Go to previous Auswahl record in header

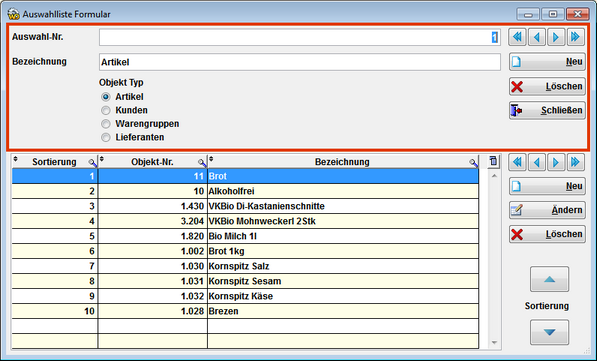point(536,37)
